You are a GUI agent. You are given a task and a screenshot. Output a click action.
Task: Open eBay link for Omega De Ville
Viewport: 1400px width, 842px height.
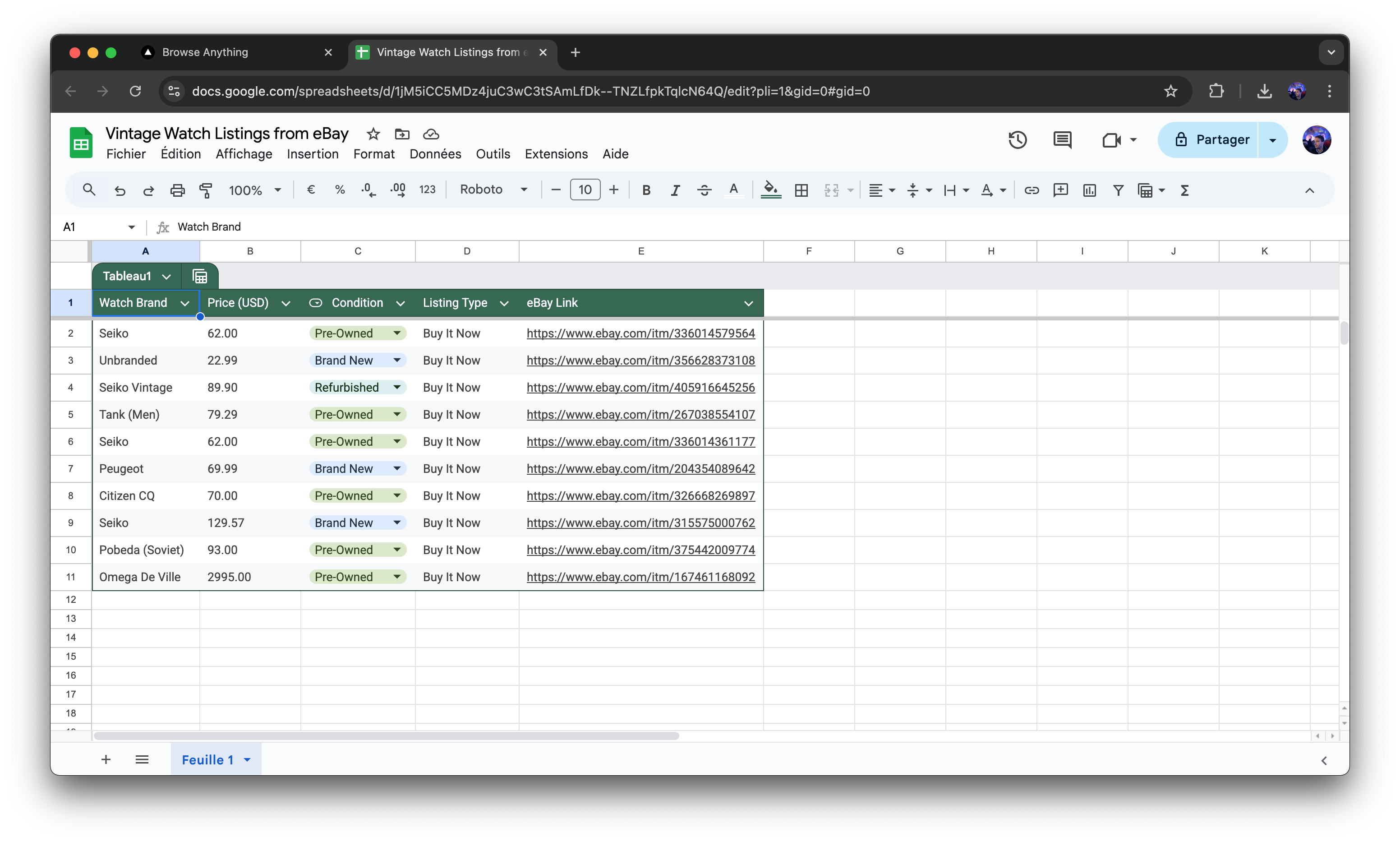coord(640,577)
